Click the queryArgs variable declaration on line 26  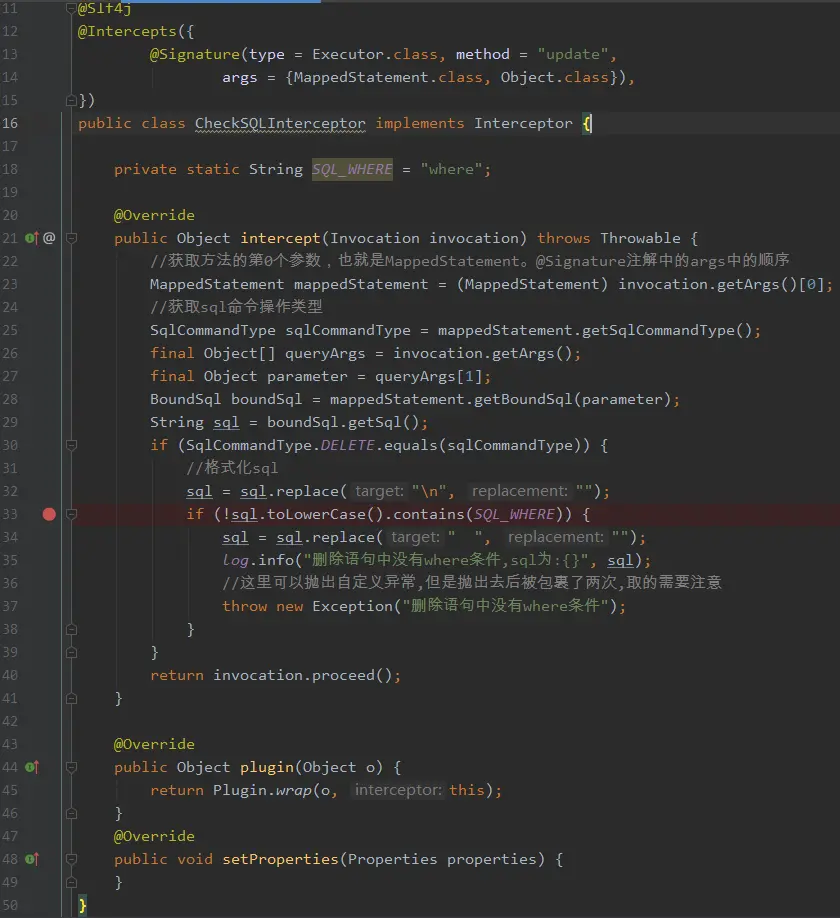325,354
